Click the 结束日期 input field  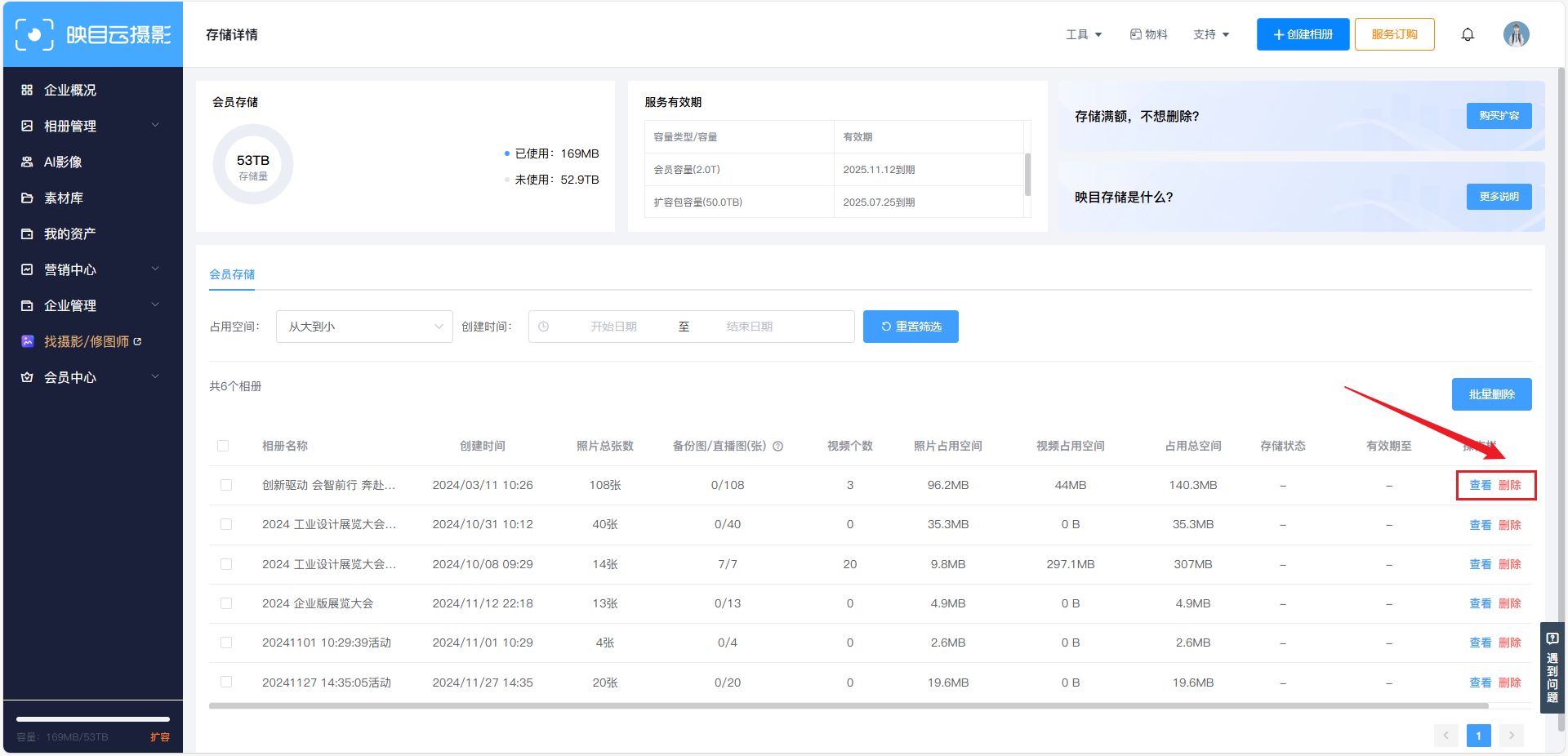click(x=749, y=327)
